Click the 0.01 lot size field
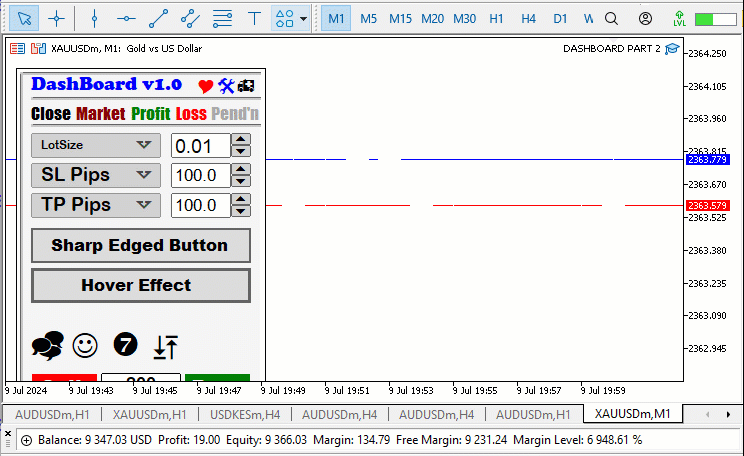 coord(201,146)
